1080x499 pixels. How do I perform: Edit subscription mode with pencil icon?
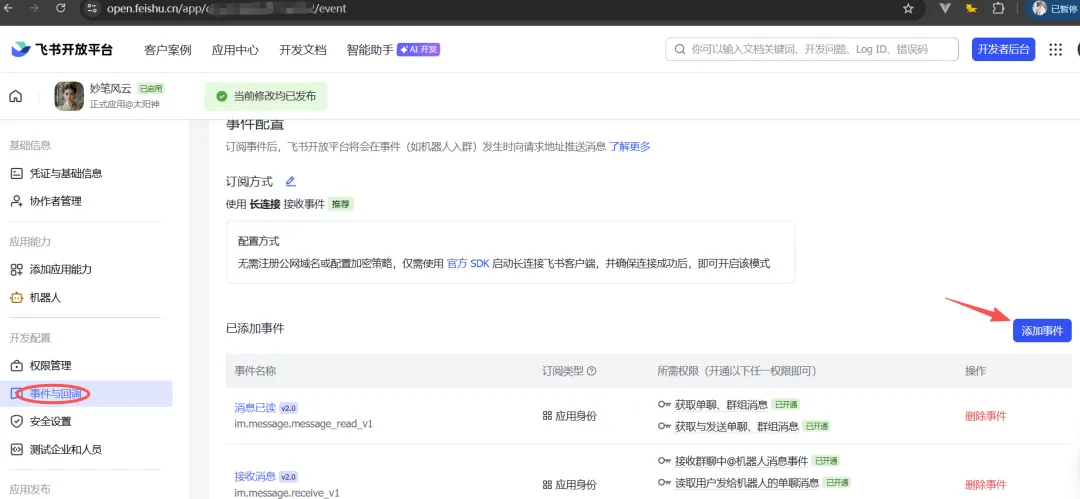click(290, 181)
